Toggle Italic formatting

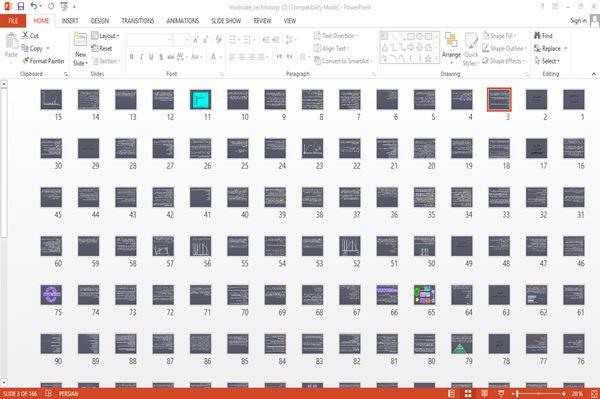(141, 57)
